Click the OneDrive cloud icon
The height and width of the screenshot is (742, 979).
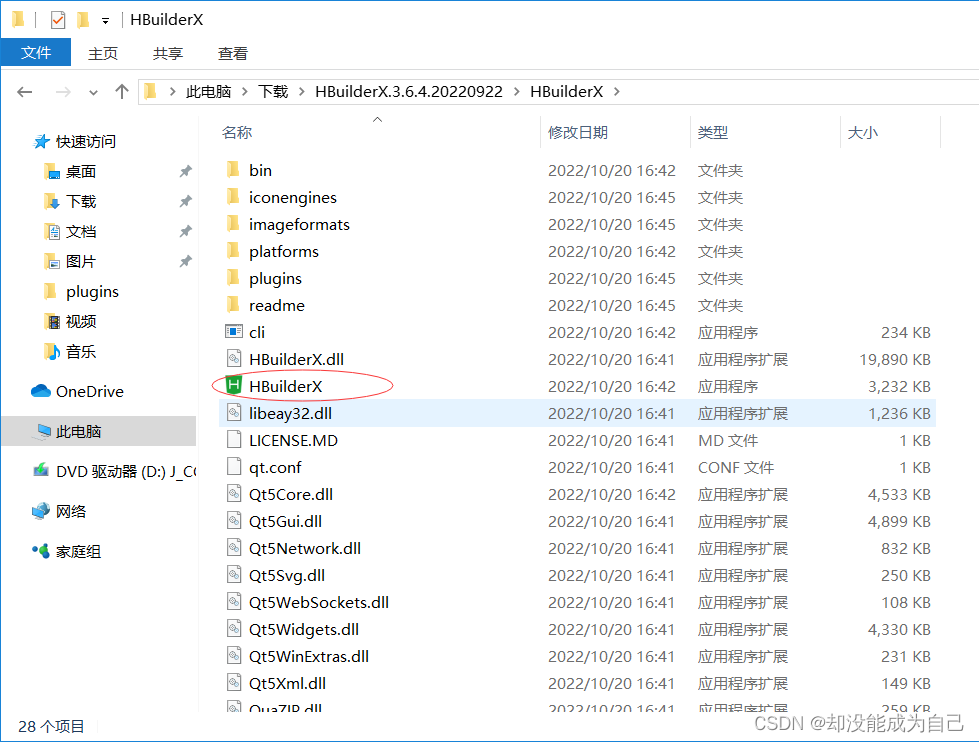point(41,391)
